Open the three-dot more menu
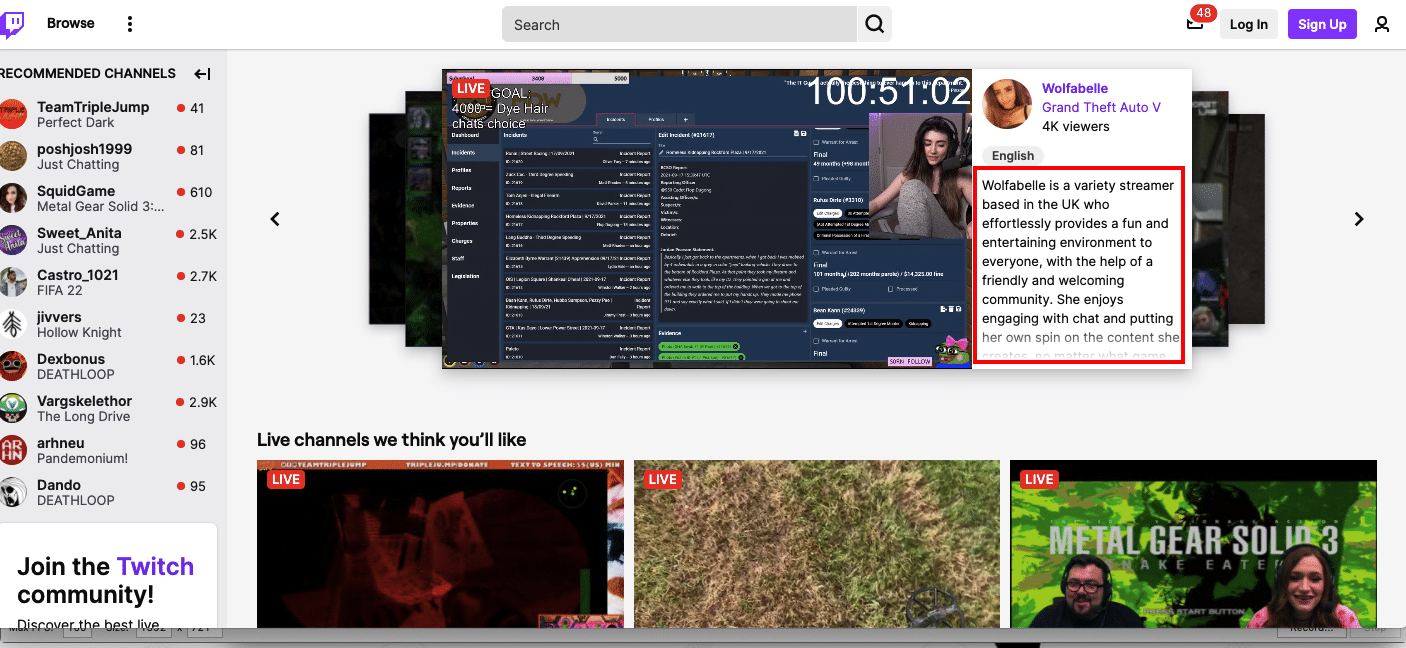The height and width of the screenshot is (648, 1406). coord(130,24)
